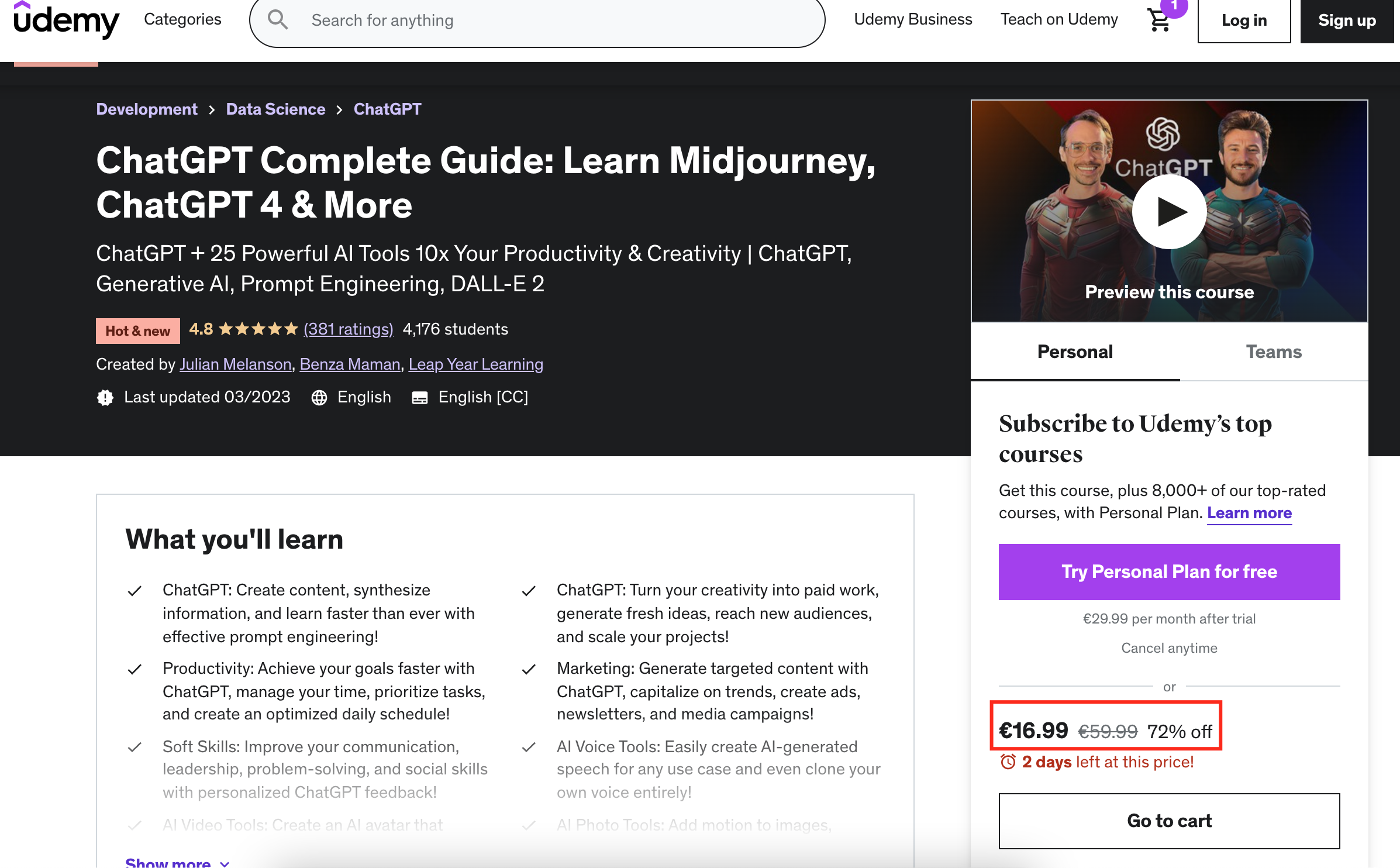This screenshot has width=1400, height=868.
Task: Click the Sign up button
Action: coord(1346,20)
